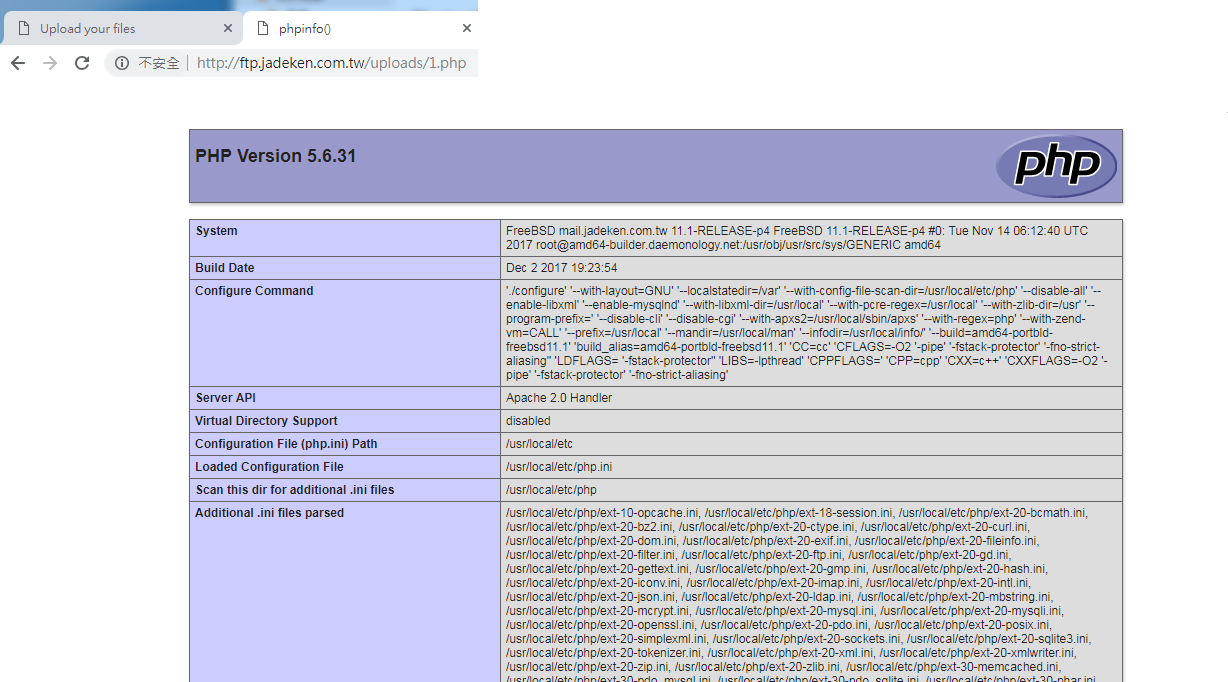Click the /usr/local/etc/php value
The image size is (1228, 682).
click(551, 490)
